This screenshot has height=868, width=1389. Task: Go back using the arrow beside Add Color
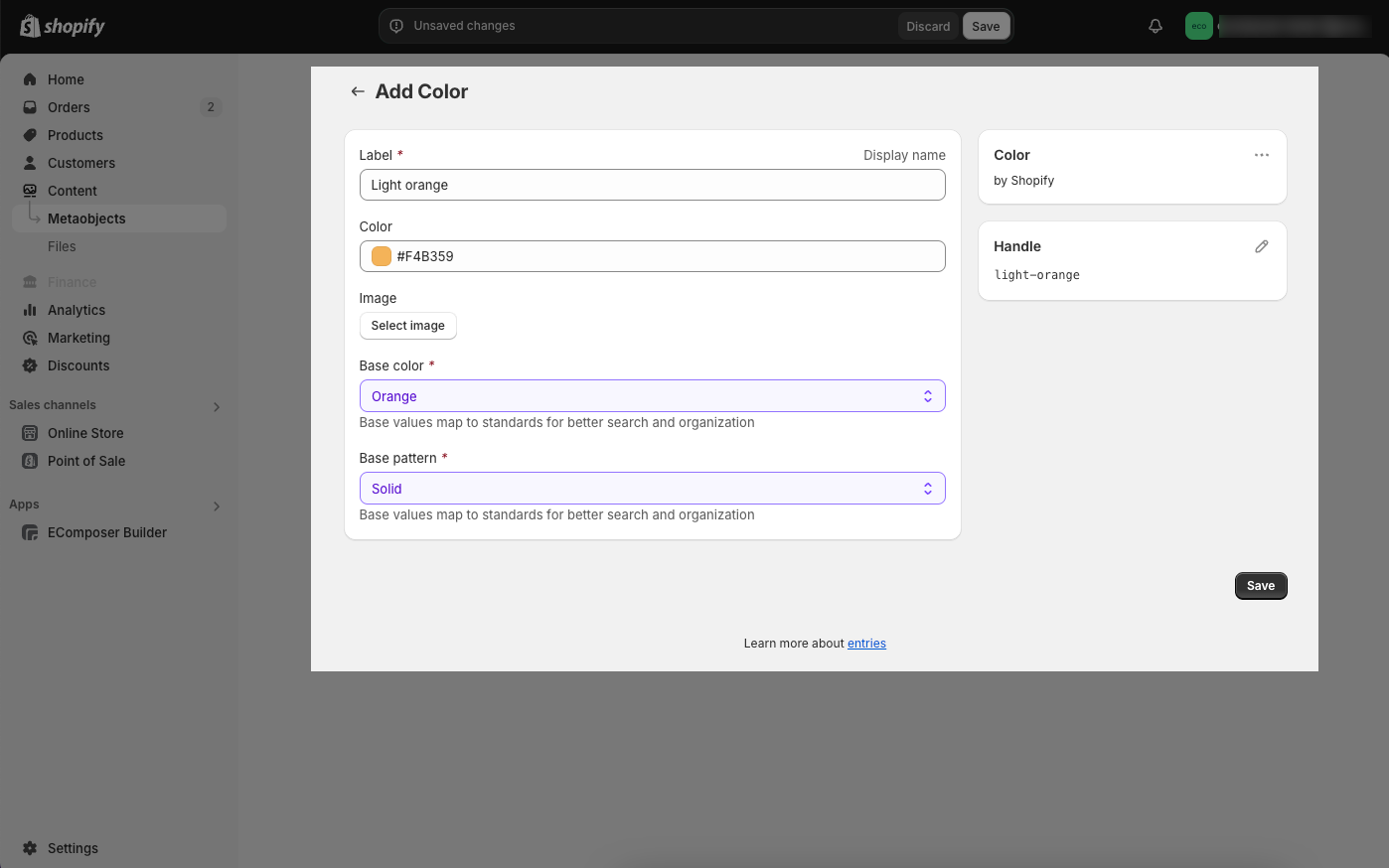pos(358,91)
